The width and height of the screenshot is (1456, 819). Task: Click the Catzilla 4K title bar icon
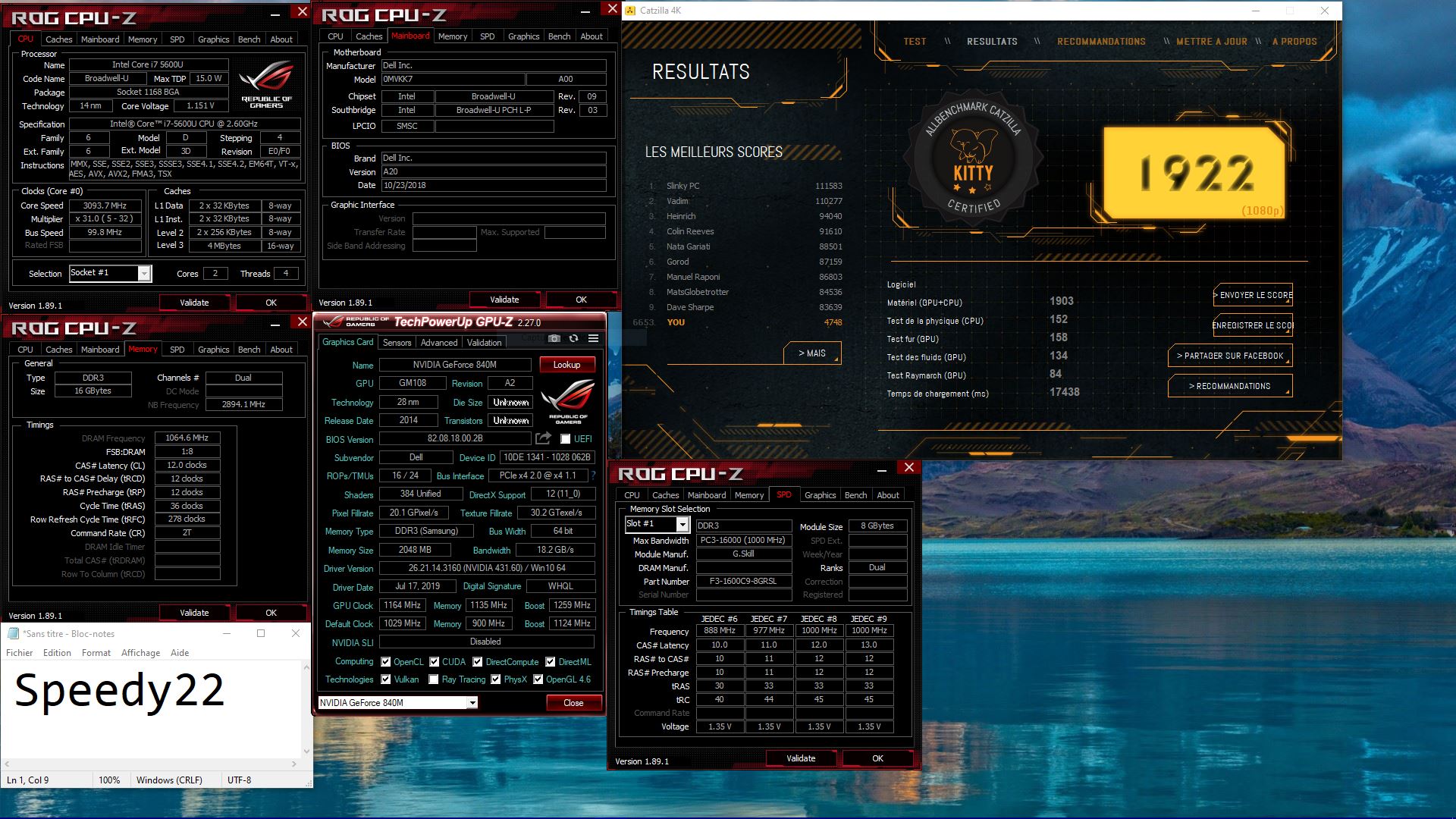click(x=630, y=11)
